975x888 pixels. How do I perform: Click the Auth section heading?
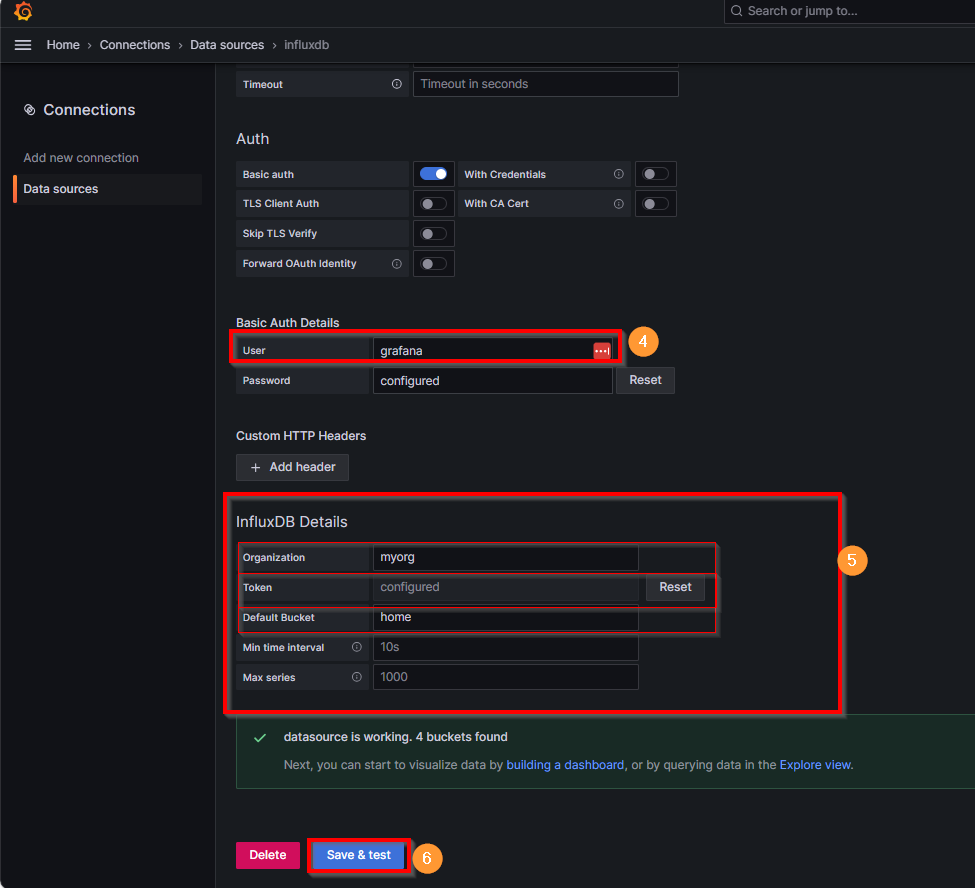pos(252,139)
